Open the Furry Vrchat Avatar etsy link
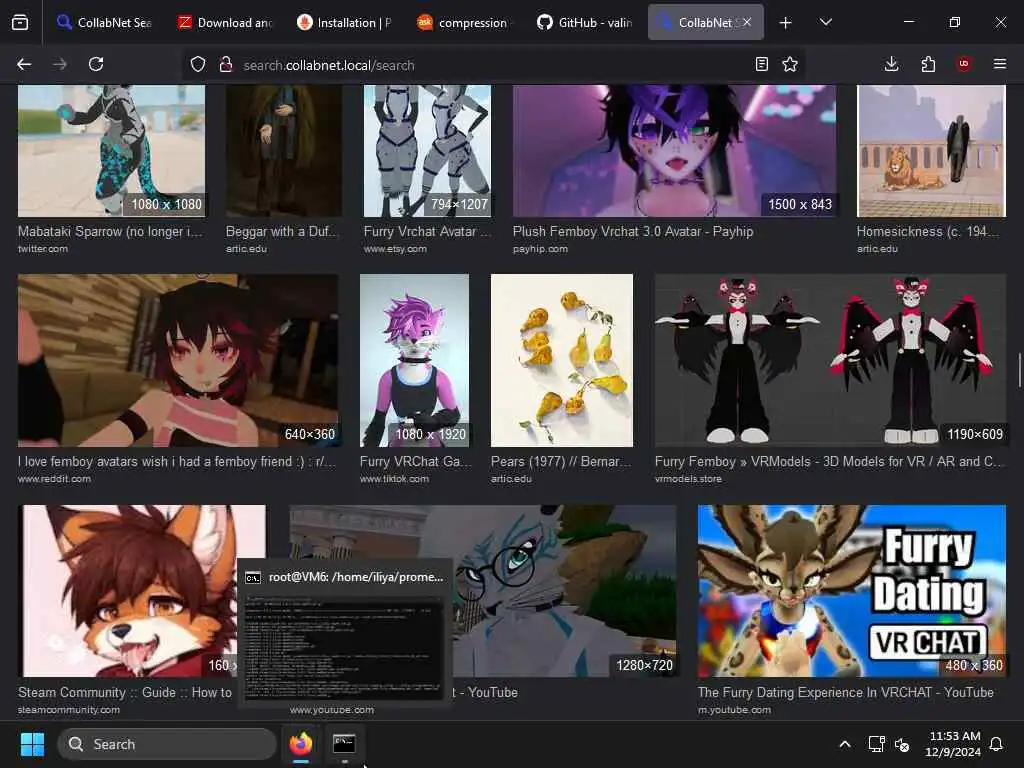 pyautogui.click(x=428, y=231)
